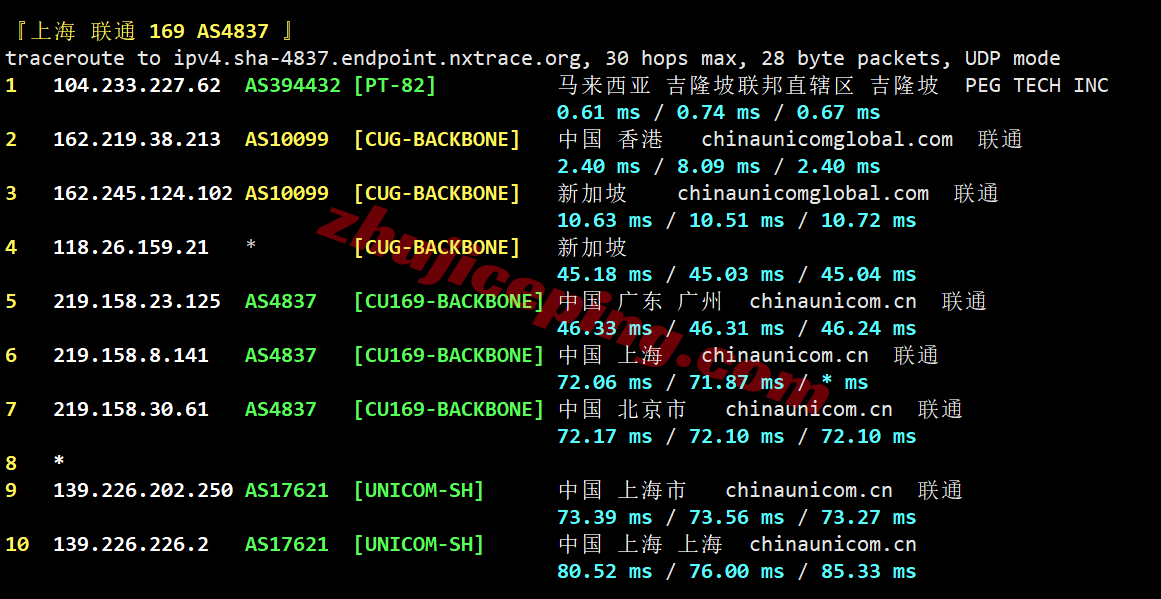Click the 85.33 ms latency value

coord(869,572)
